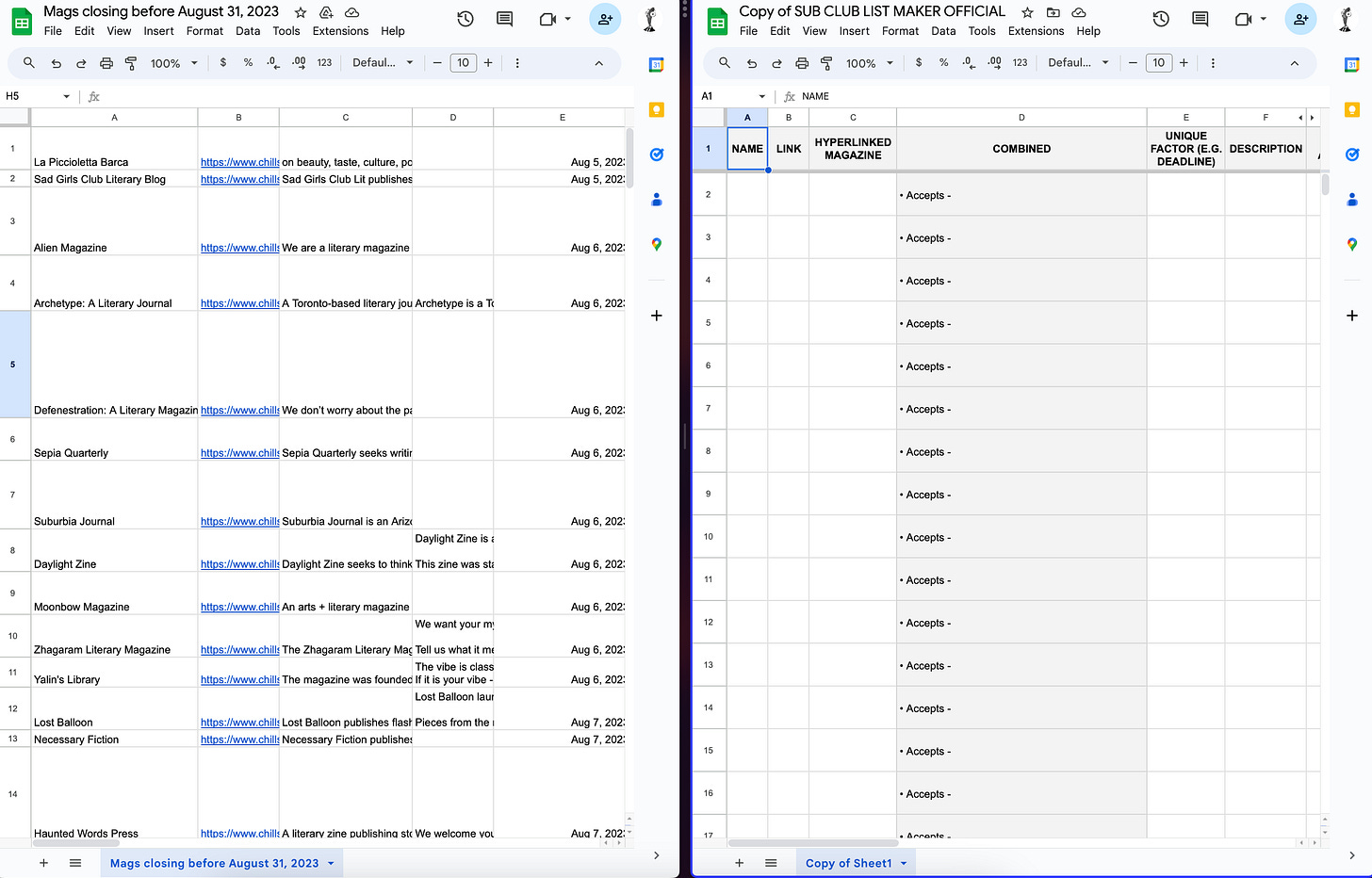
Task: Click more options three dots in the Mags toolbar
Action: (517, 63)
